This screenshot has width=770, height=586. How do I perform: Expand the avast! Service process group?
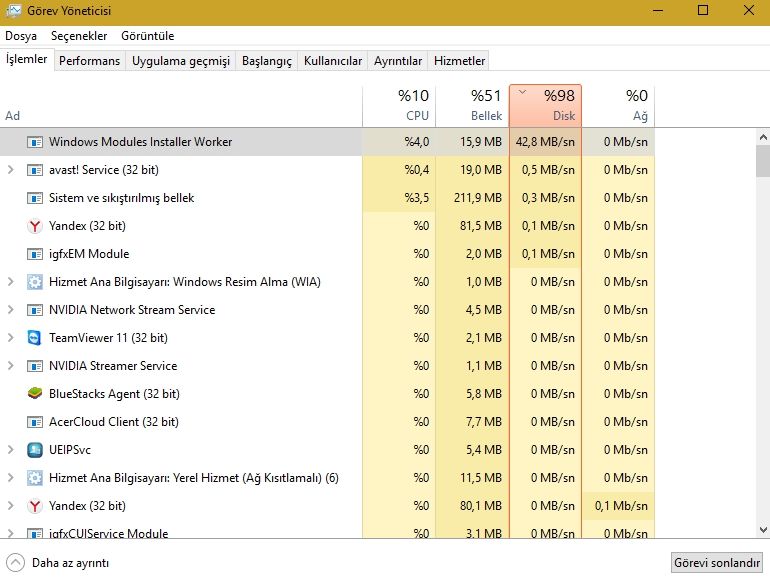tap(11, 170)
